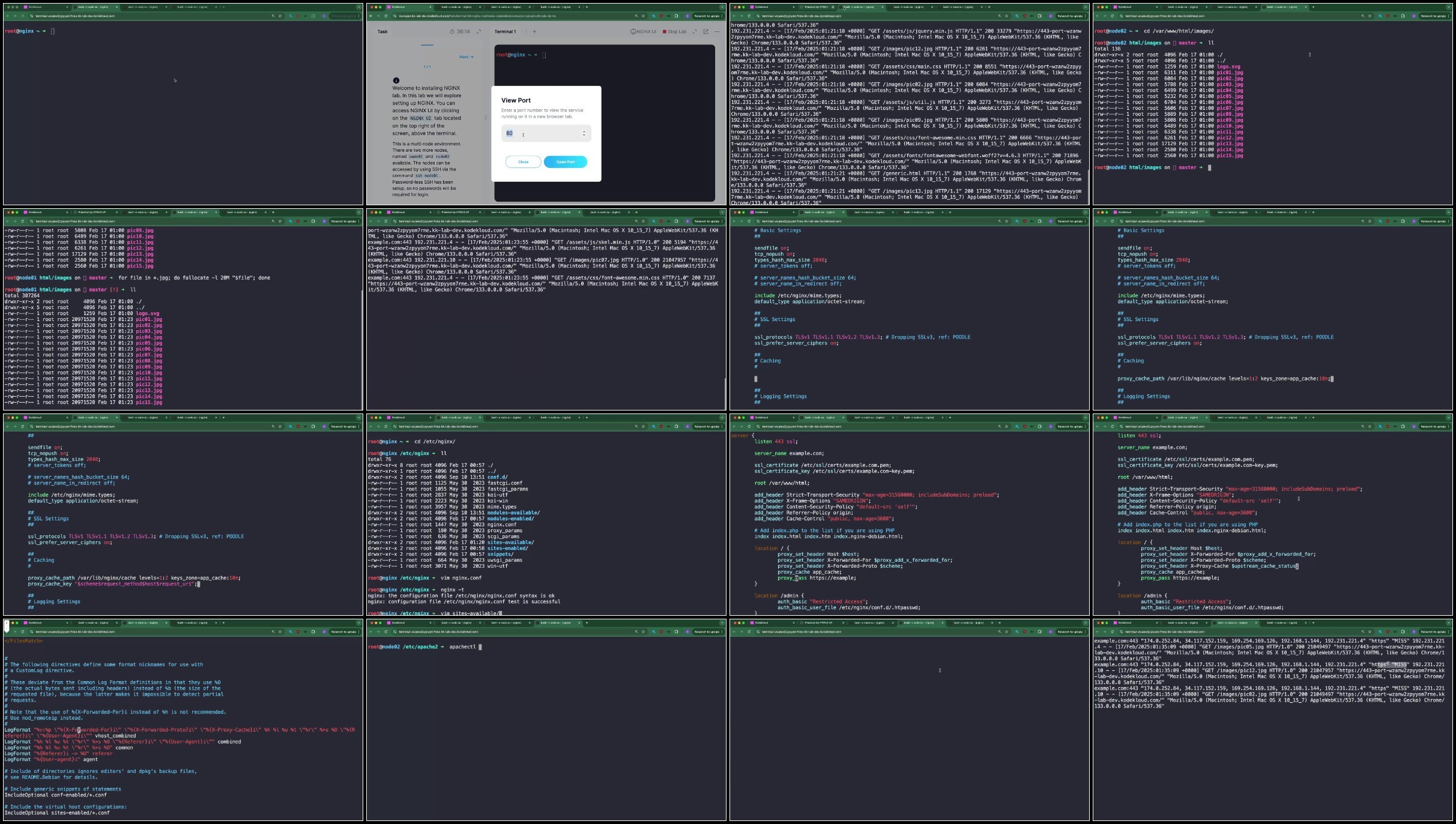
Task: Bookmark the page with the star icon in the lab window
Action: point(643,16)
